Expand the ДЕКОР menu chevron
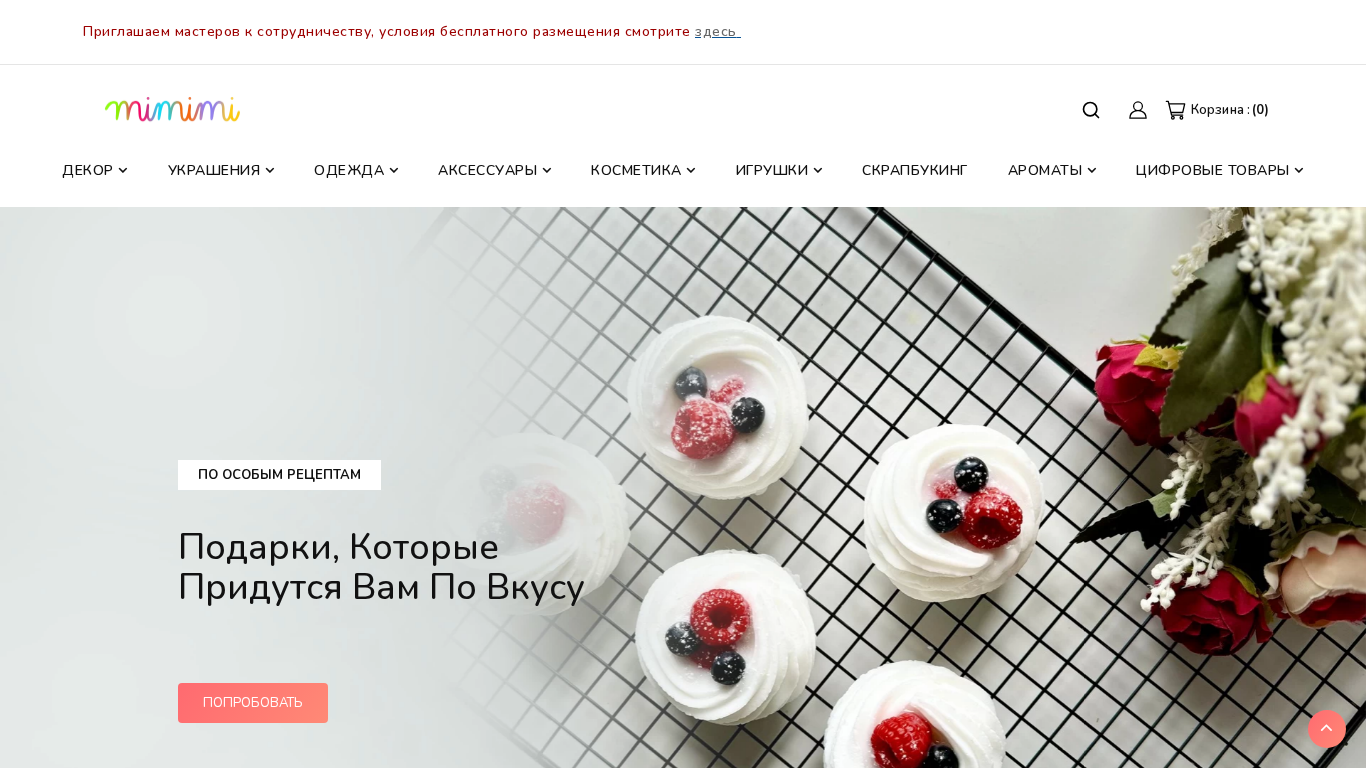 click(123, 171)
